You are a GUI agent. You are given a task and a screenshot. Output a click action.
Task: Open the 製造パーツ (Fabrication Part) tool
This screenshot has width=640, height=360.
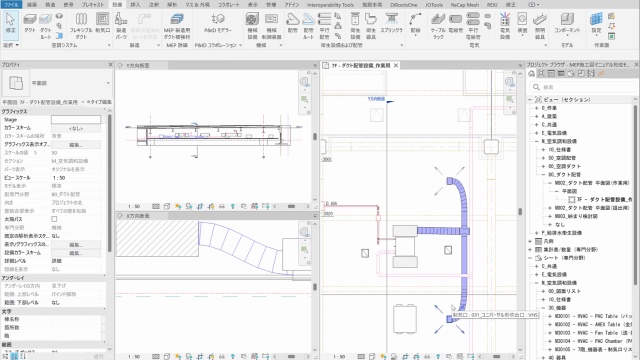[121, 26]
